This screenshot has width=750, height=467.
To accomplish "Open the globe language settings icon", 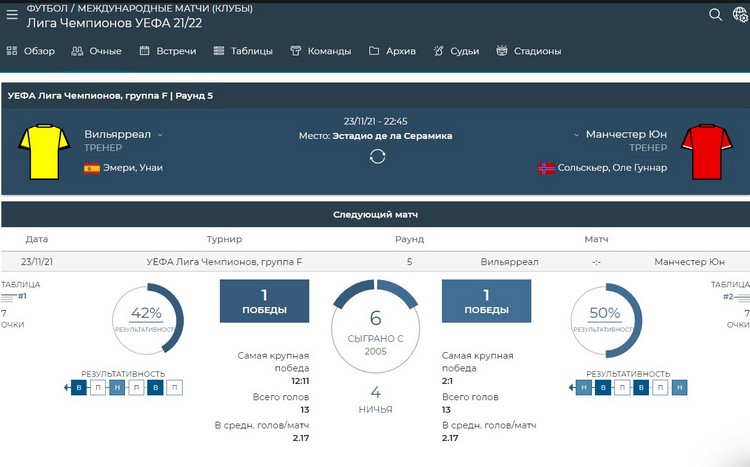I will tap(740, 15).
